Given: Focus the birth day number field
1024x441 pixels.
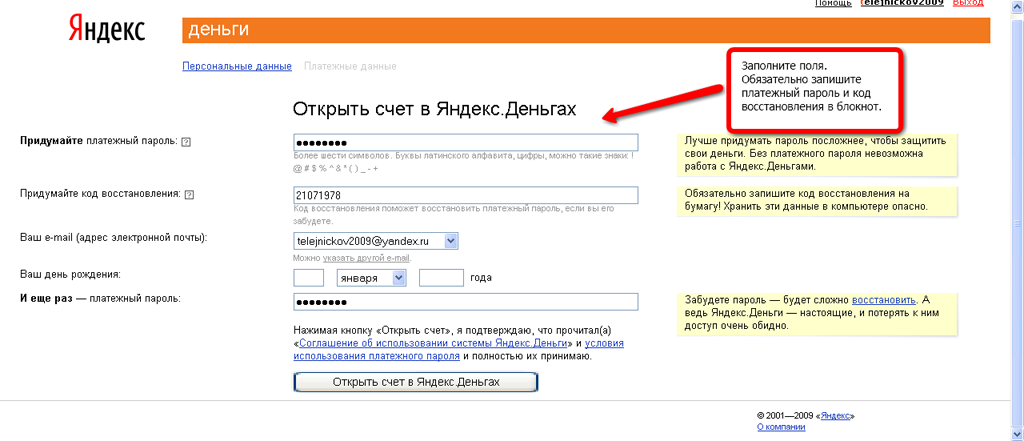Looking at the screenshot, I should tap(309, 278).
